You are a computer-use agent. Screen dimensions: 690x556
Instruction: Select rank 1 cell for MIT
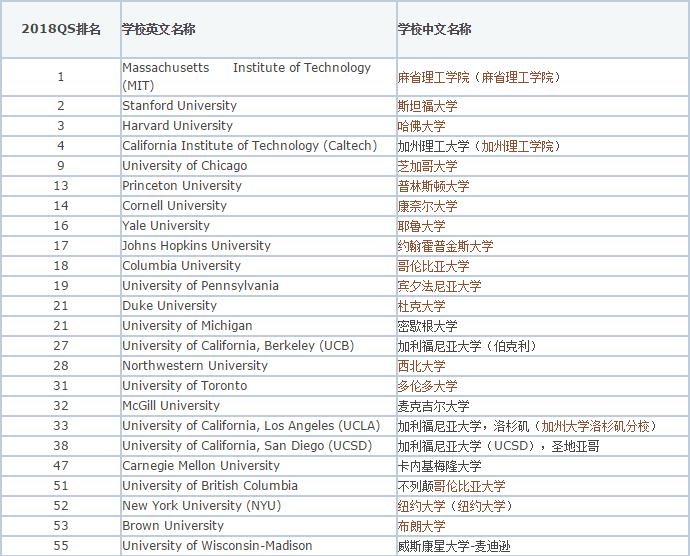coord(61,77)
